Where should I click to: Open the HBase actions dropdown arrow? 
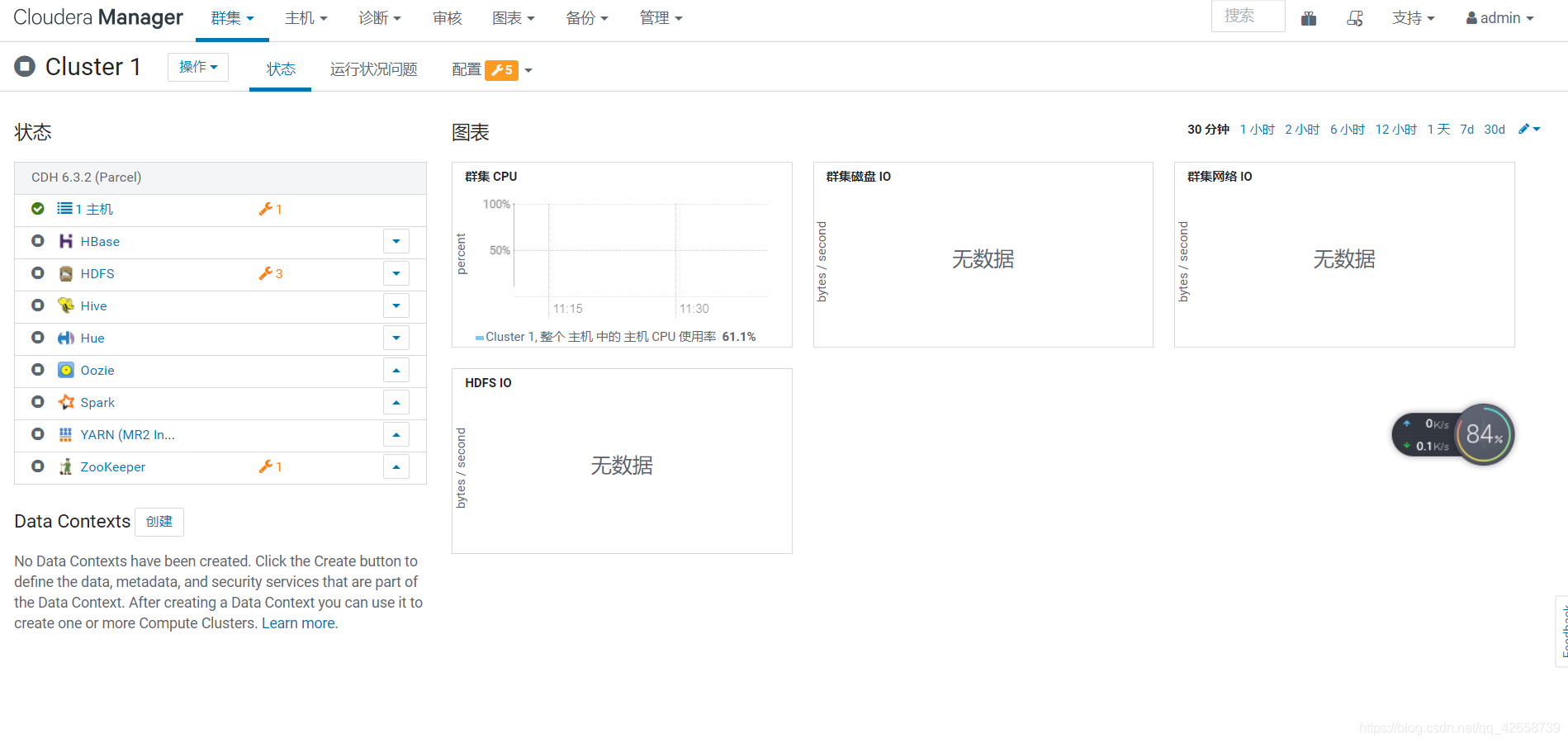[x=396, y=241]
